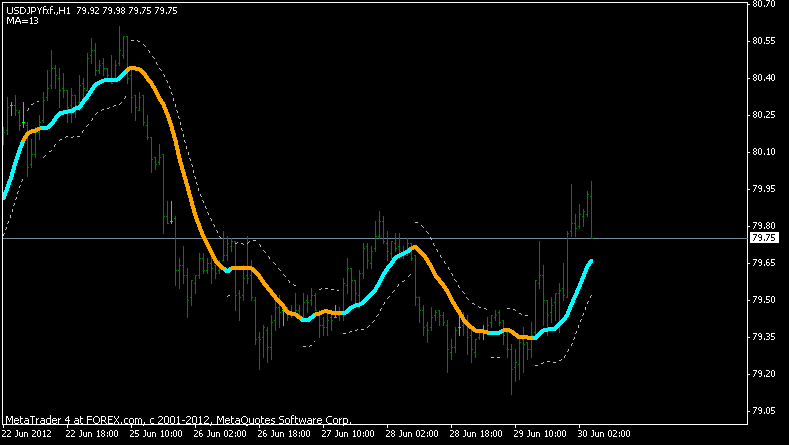Click the current price tag 79.75
This screenshot has height=445, width=789.
[x=764, y=238]
